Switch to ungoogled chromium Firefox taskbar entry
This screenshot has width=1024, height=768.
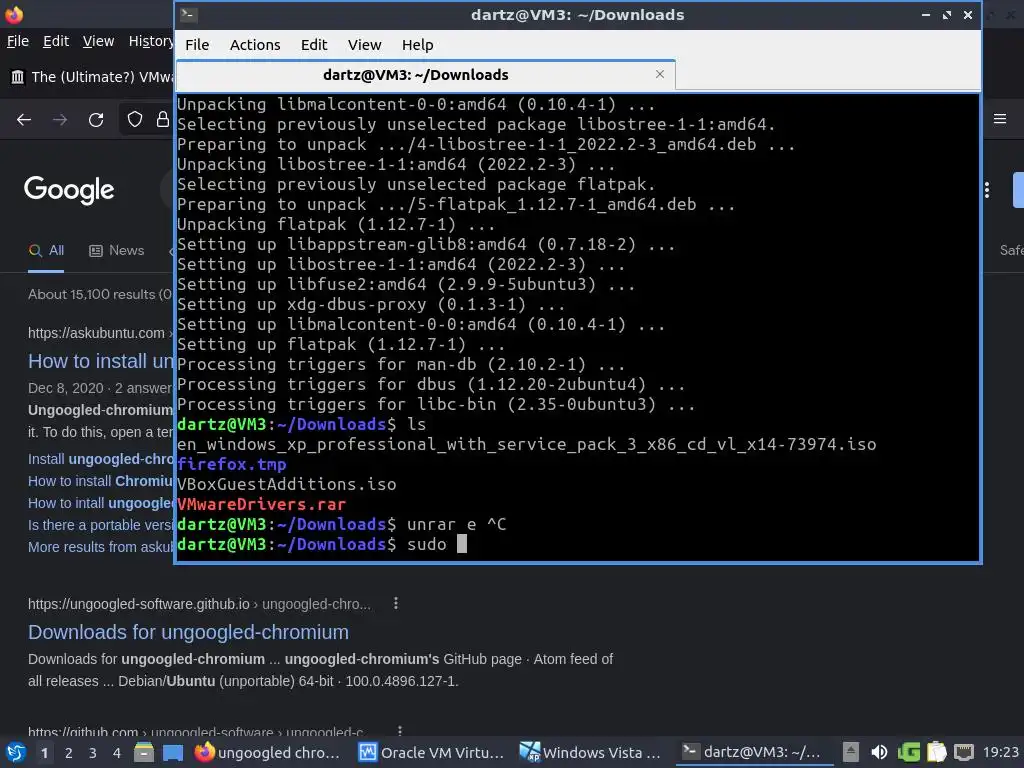[x=268, y=752]
